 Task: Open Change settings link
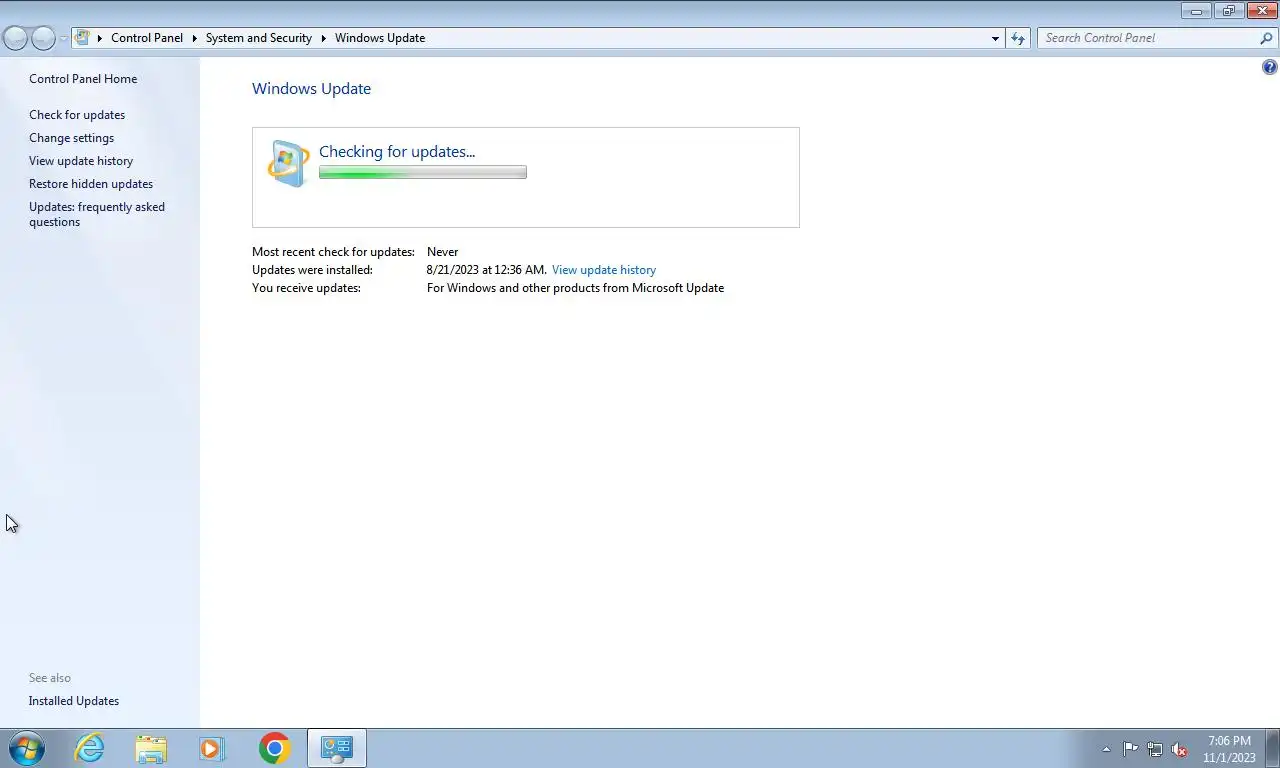point(71,138)
